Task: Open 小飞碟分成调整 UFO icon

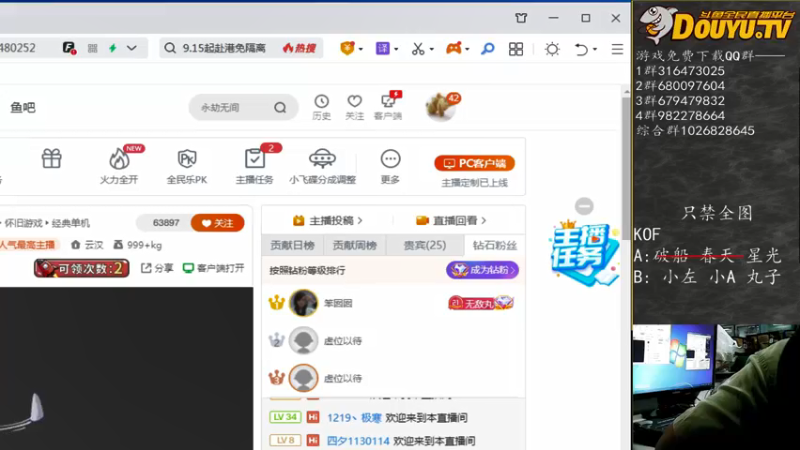Action: tap(322, 166)
